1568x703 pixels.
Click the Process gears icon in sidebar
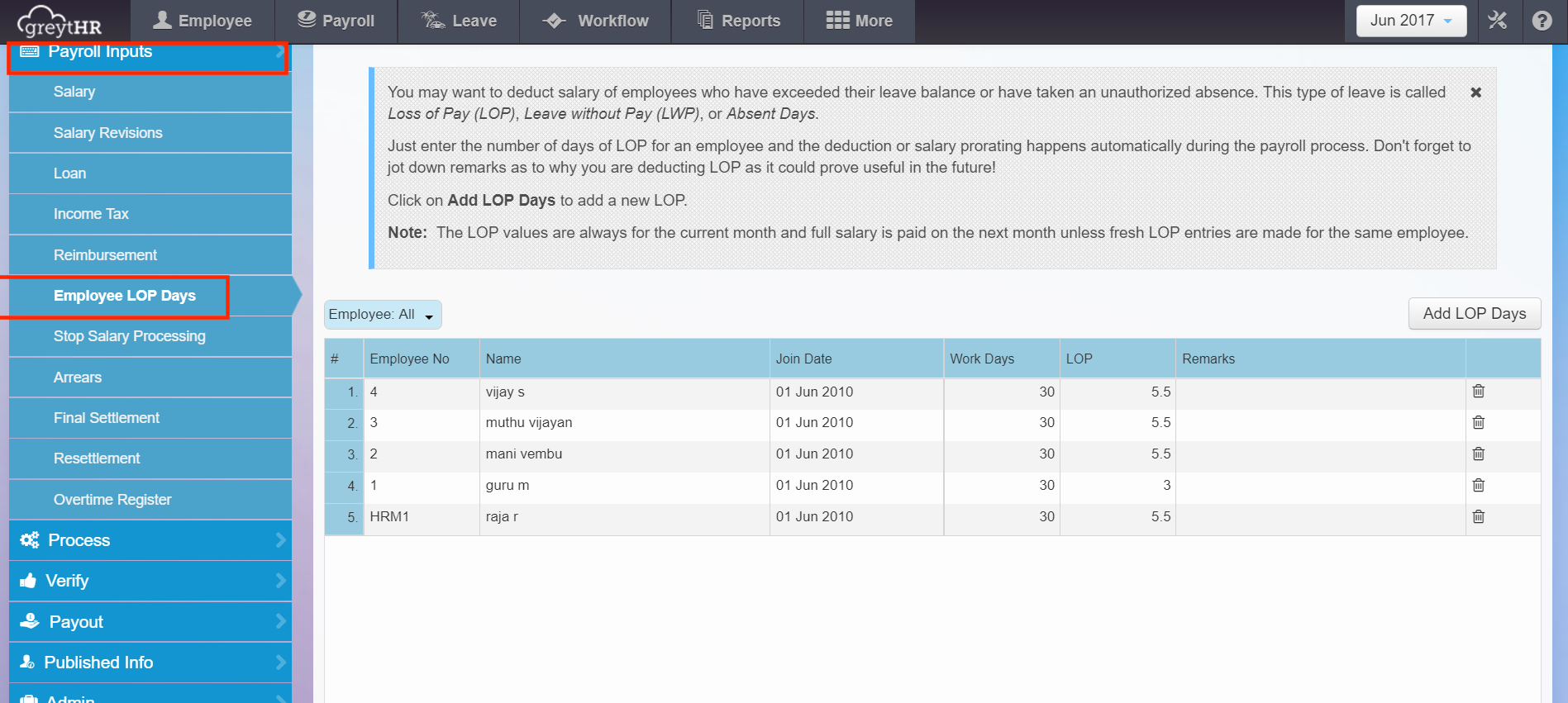30,540
